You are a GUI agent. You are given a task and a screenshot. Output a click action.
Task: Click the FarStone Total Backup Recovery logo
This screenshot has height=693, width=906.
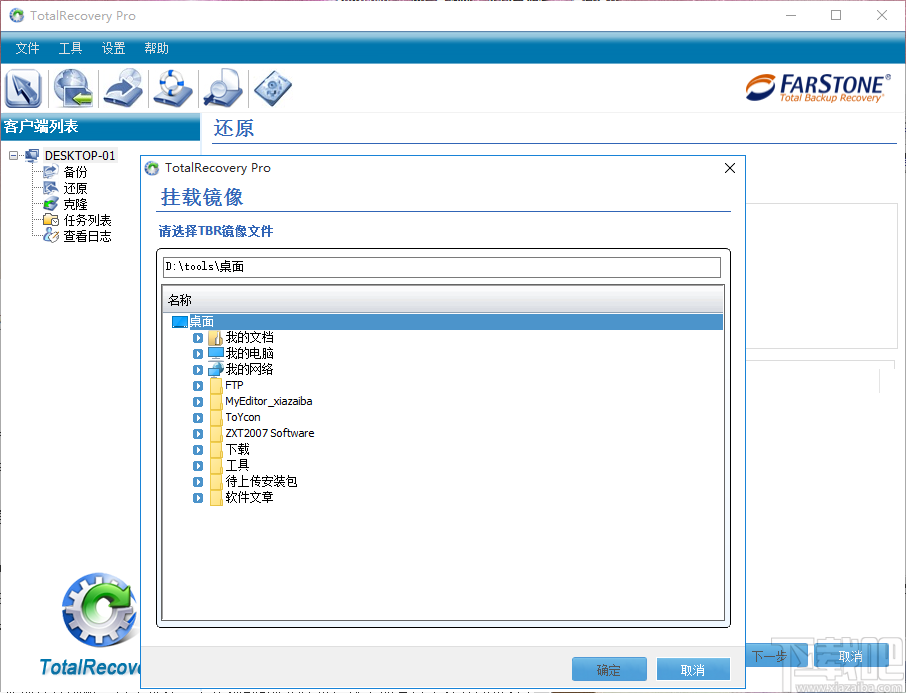[820, 88]
